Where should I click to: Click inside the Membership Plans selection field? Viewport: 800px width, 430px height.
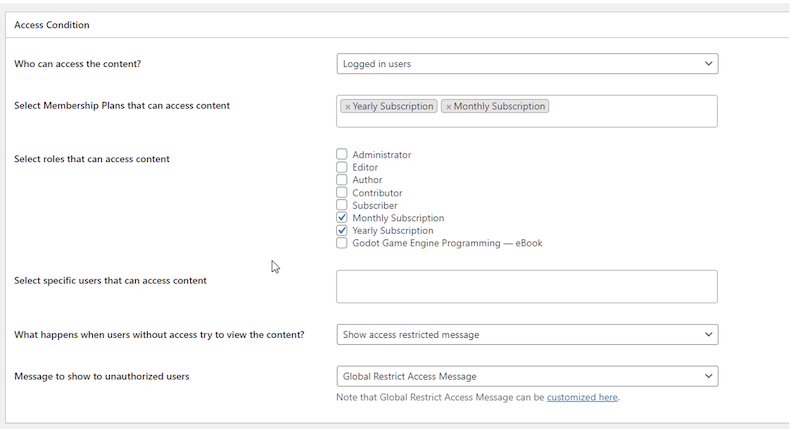(x=527, y=111)
